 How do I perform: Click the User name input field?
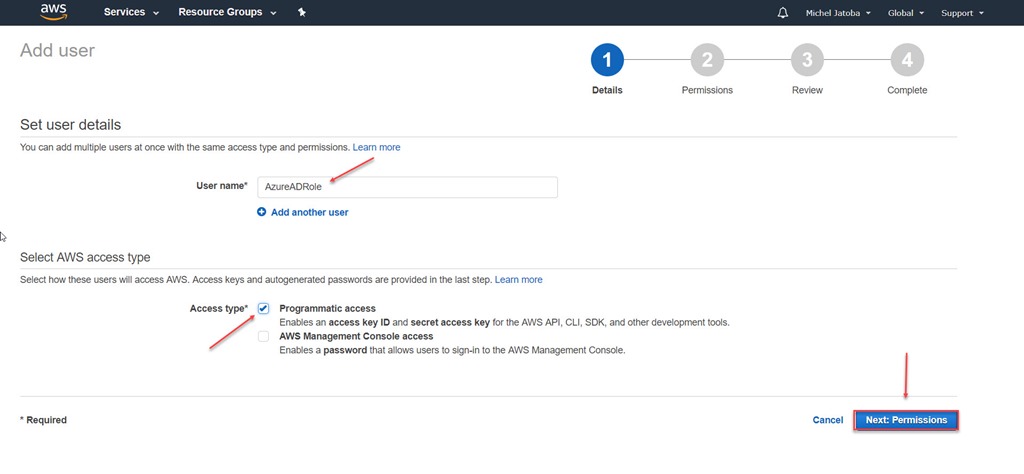point(408,187)
